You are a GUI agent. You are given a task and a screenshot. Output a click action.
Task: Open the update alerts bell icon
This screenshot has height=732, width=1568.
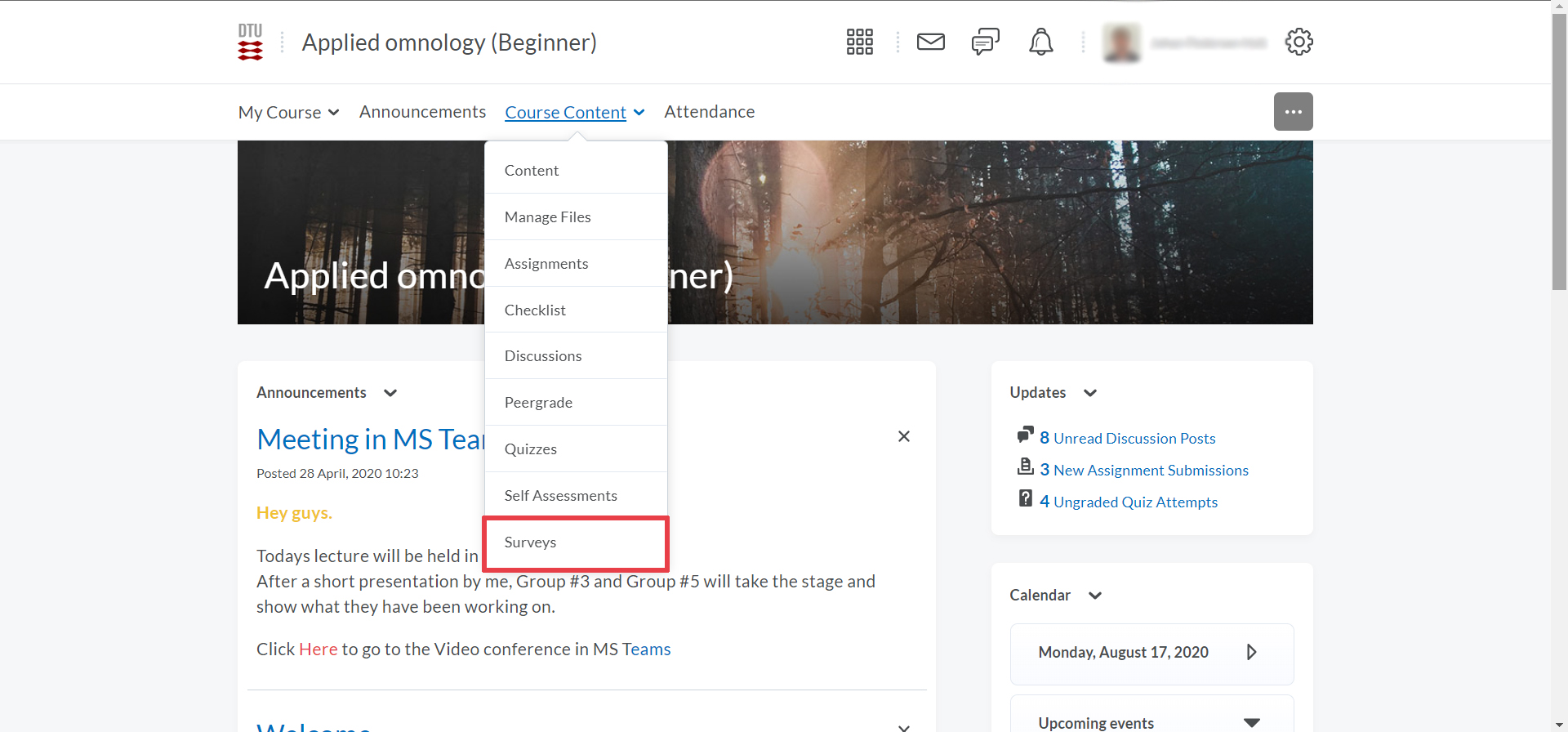click(x=1040, y=42)
